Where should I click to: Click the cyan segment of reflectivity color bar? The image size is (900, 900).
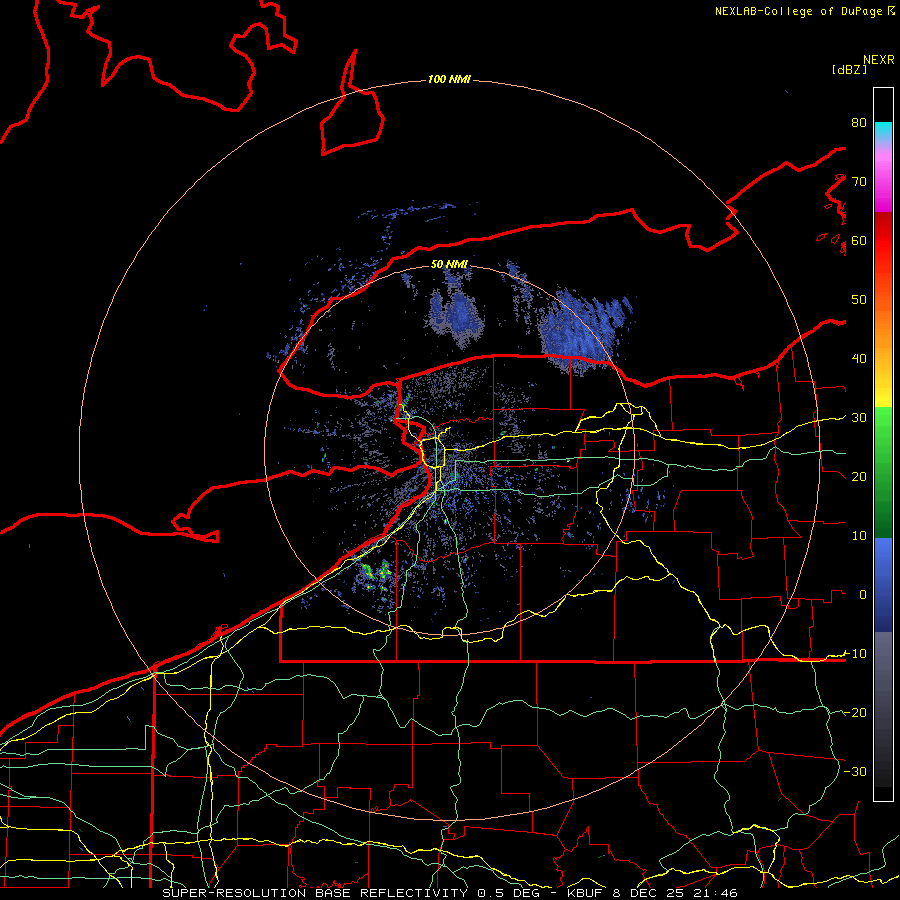(x=883, y=131)
